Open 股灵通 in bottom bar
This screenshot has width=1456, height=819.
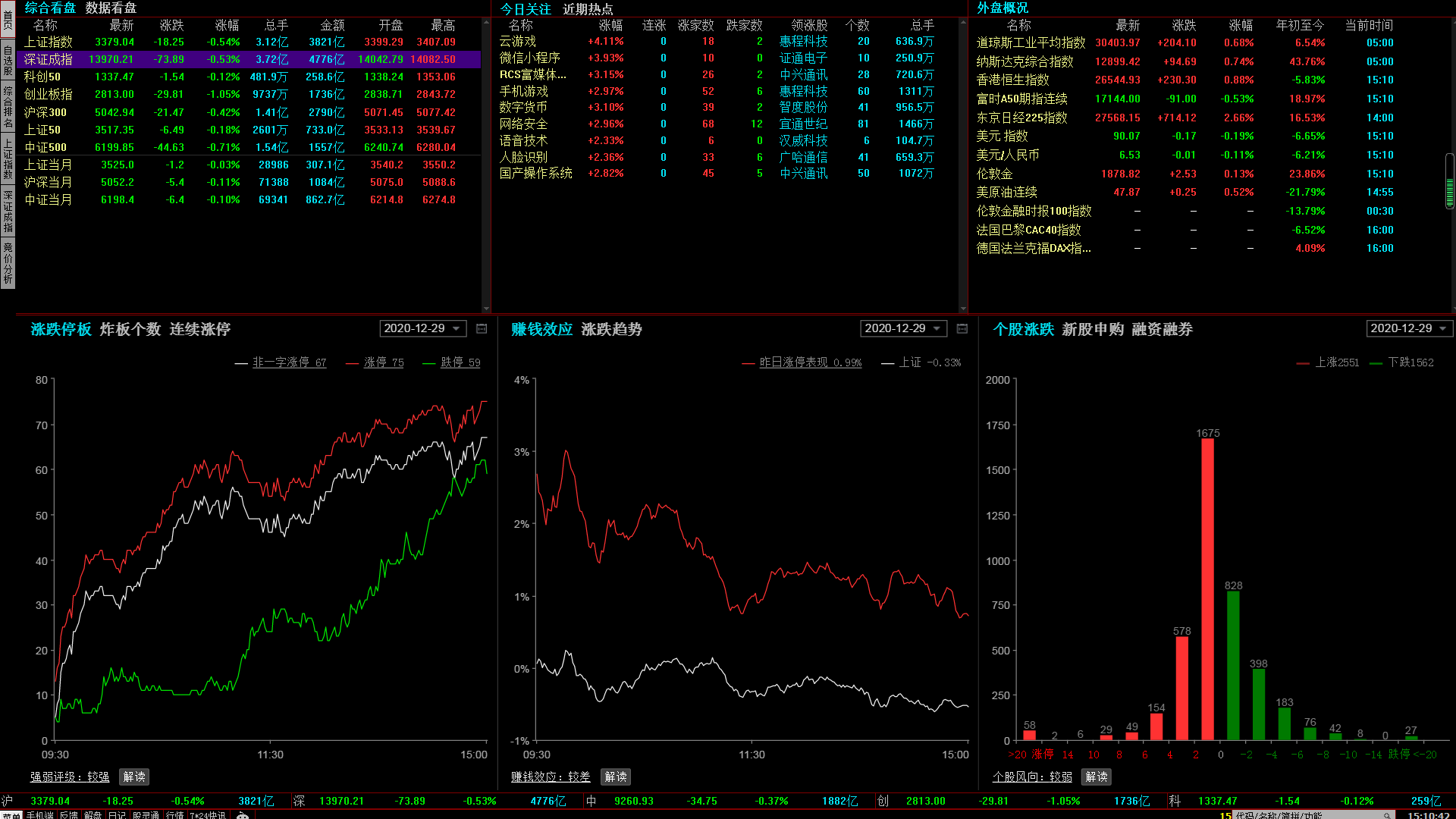tap(146, 815)
